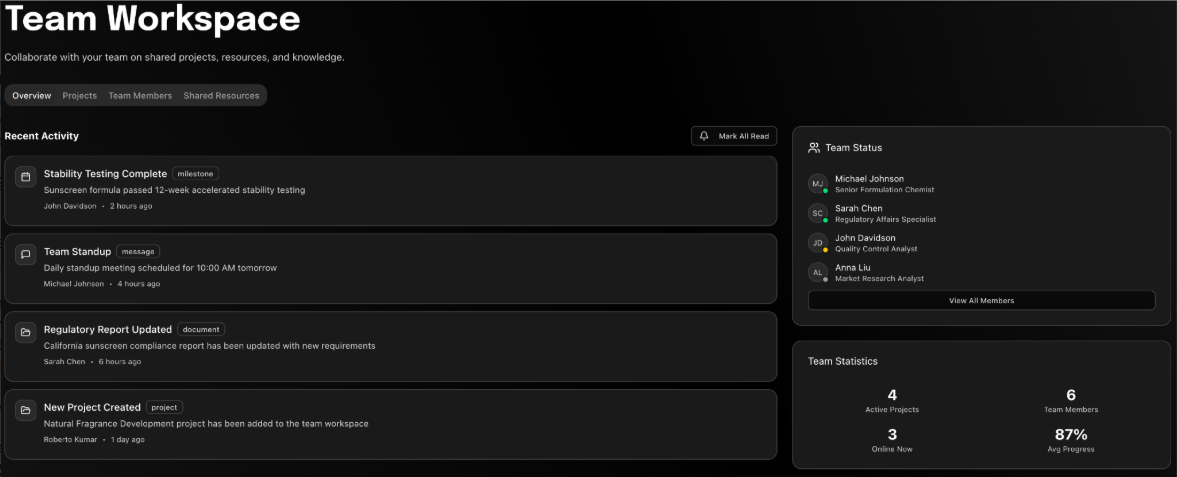
Task: Click the Team Members count label in statistics
Action: (1071, 409)
